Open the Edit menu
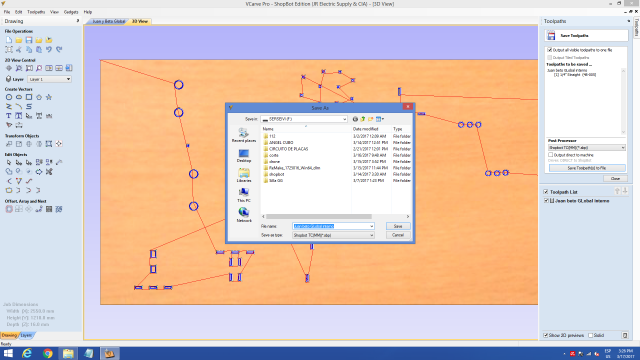Viewport: 640px width, 360px height. [x=19, y=12]
